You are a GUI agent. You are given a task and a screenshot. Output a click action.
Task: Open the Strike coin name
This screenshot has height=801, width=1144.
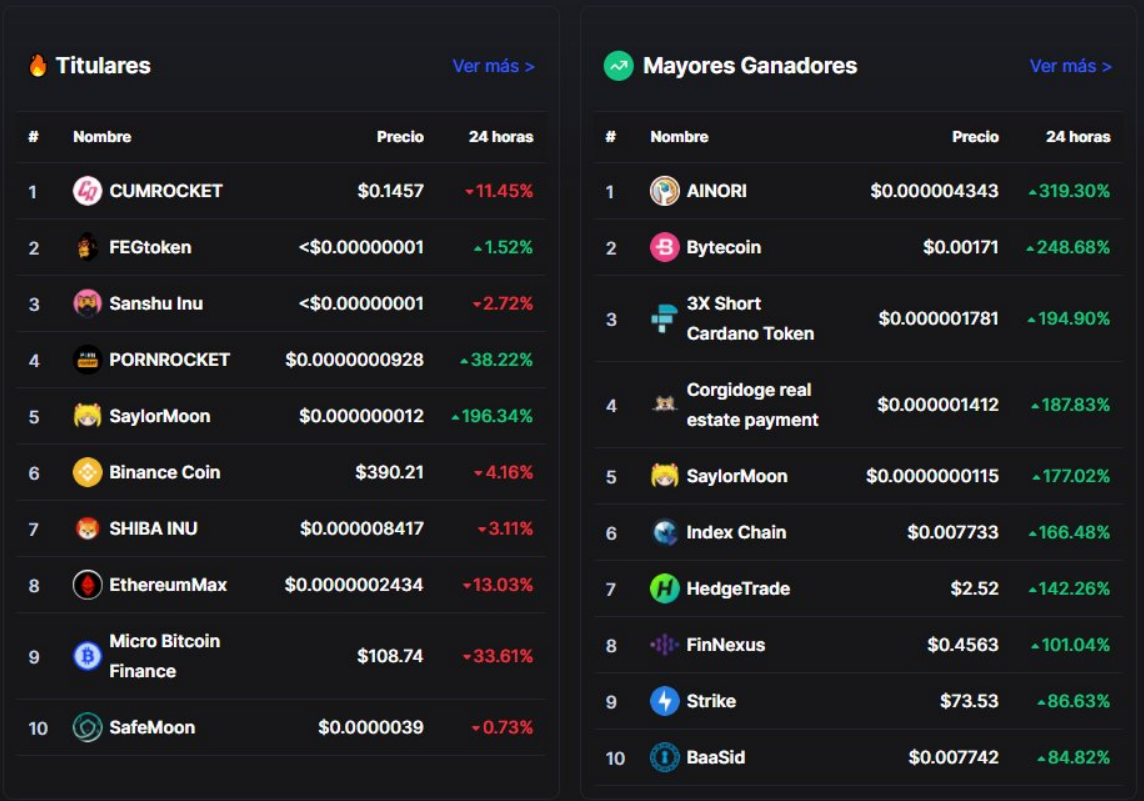pos(711,701)
